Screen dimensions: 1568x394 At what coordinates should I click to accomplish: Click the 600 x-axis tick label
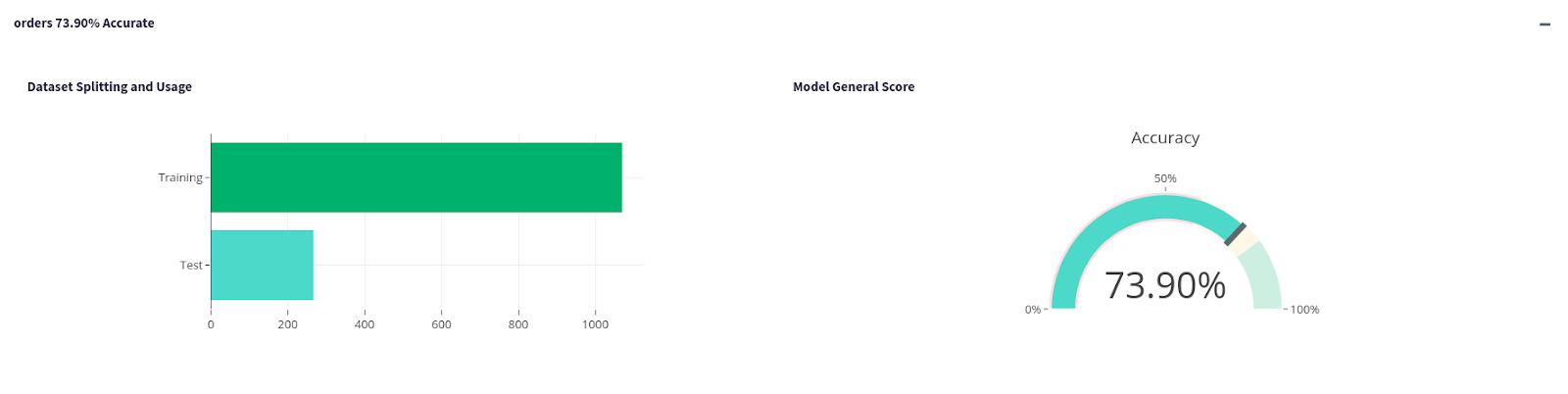pyautogui.click(x=441, y=324)
